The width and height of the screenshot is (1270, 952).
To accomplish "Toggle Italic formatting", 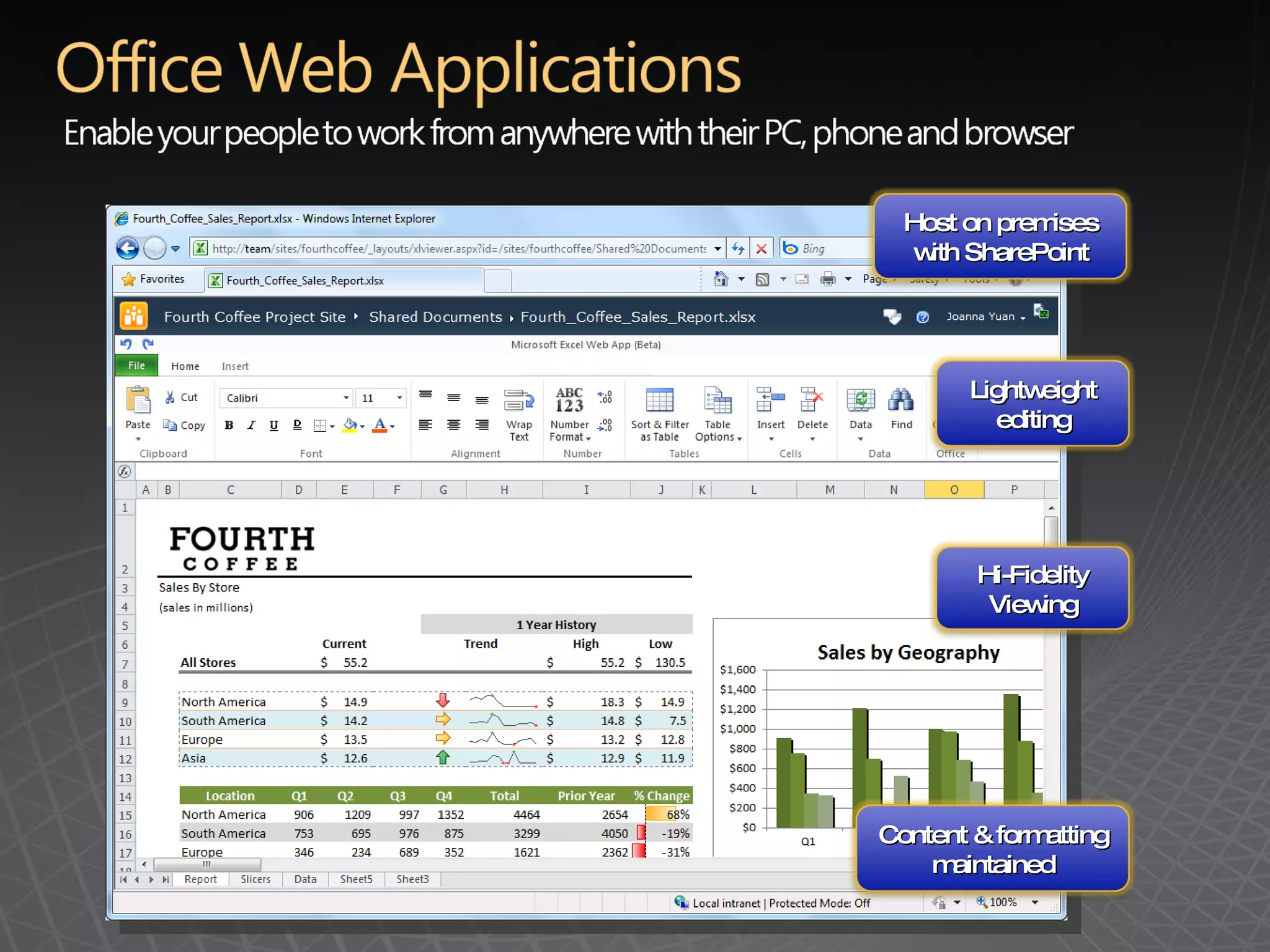I will coord(251,425).
